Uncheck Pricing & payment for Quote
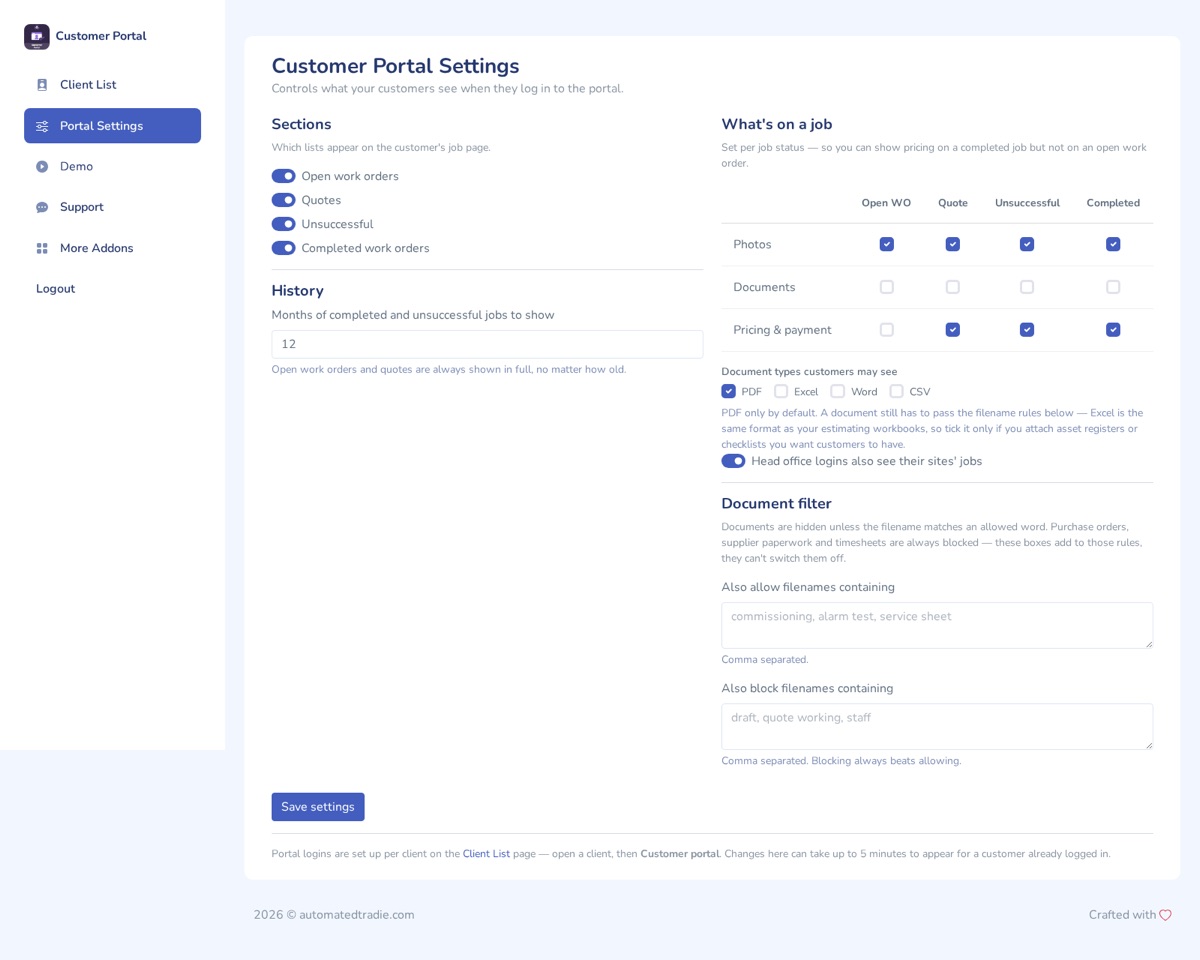Screen dimensions: 1200x960 click(x=953, y=330)
